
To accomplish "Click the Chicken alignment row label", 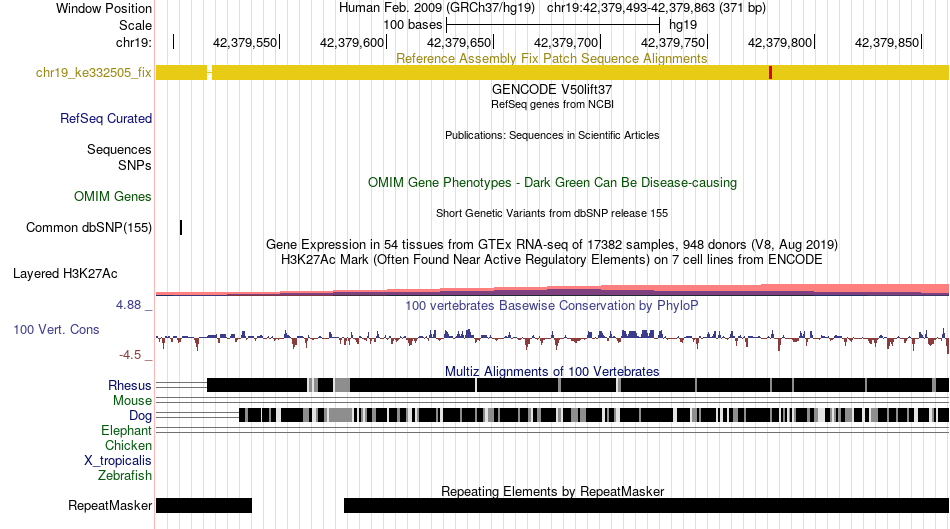I will pyautogui.click(x=128, y=445).
